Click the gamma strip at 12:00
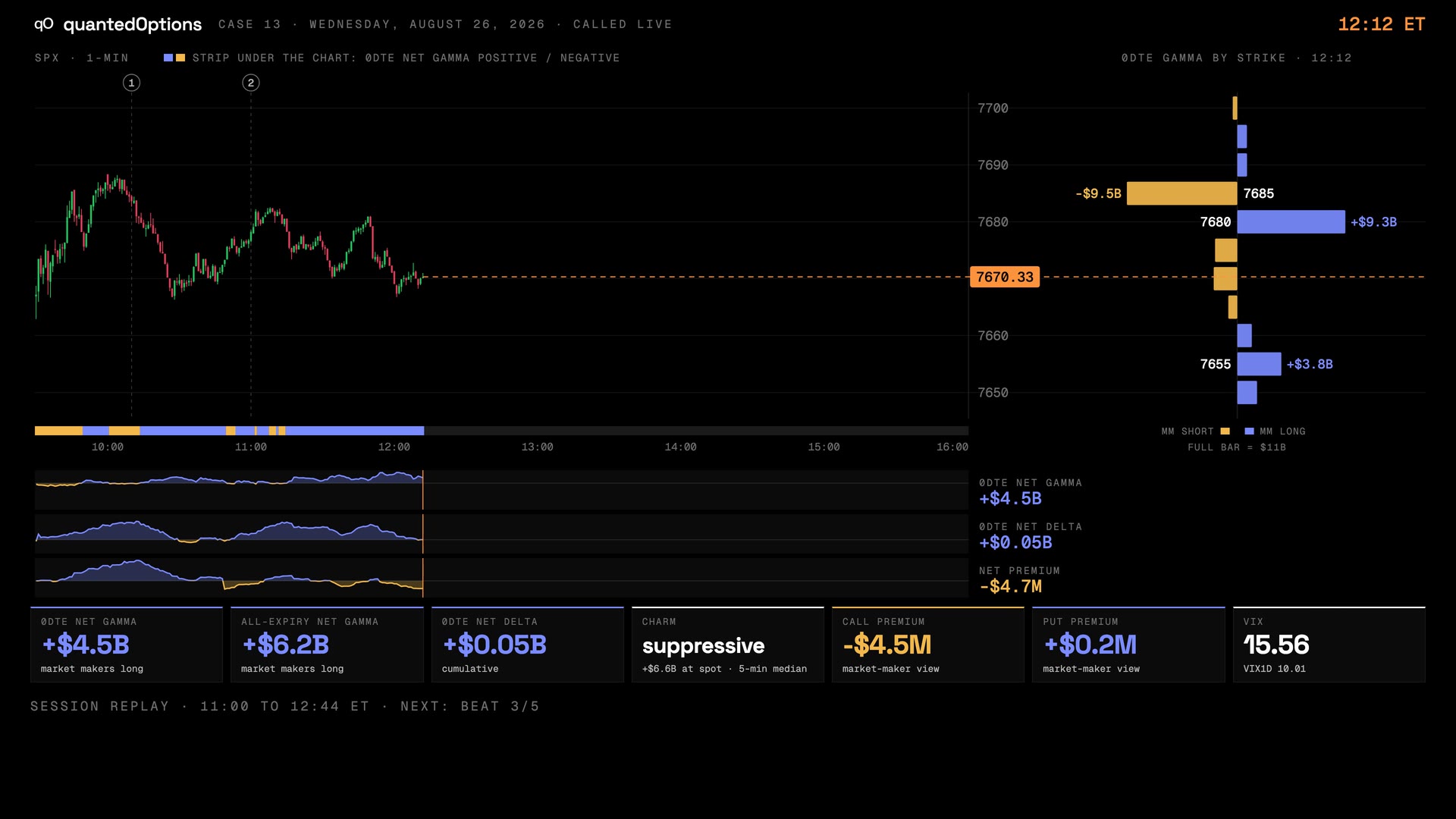1456x819 pixels. pyautogui.click(x=394, y=431)
